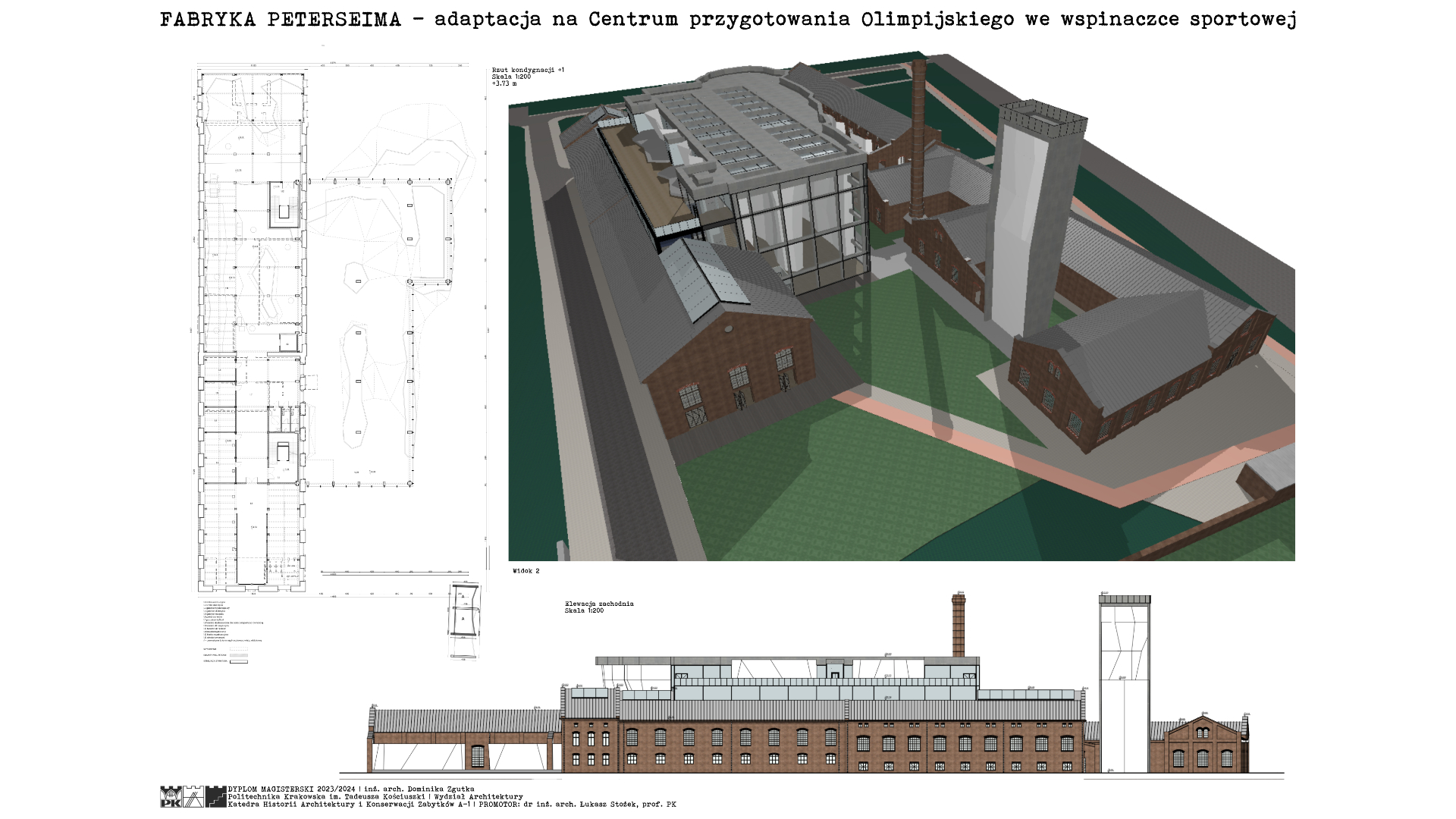Click the small section detail drawing marked A
Image resolution: width=1456 pixels, height=819 pixels.
click(x=463, y=620)
